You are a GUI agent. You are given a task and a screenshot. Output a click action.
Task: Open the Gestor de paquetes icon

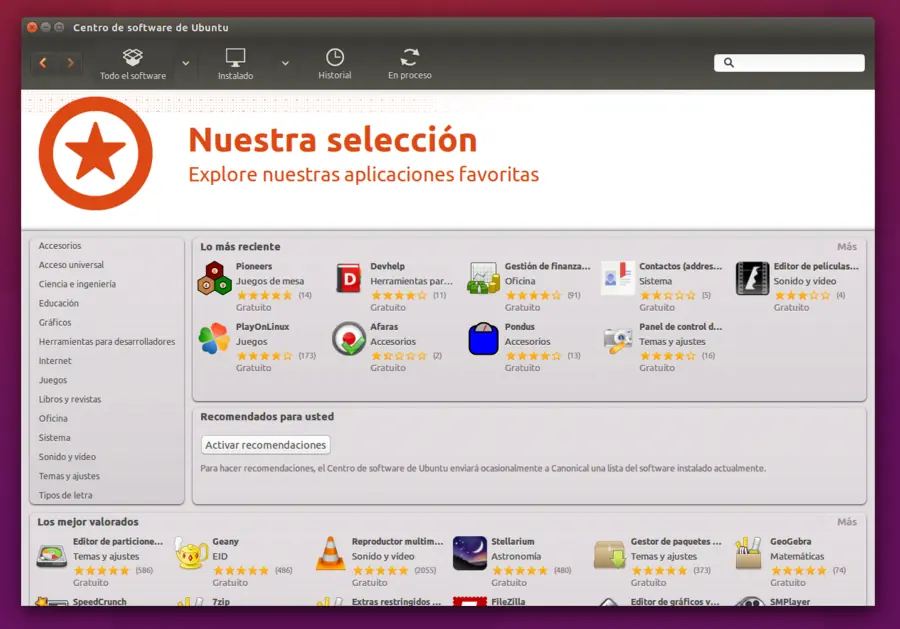point(610,554)
